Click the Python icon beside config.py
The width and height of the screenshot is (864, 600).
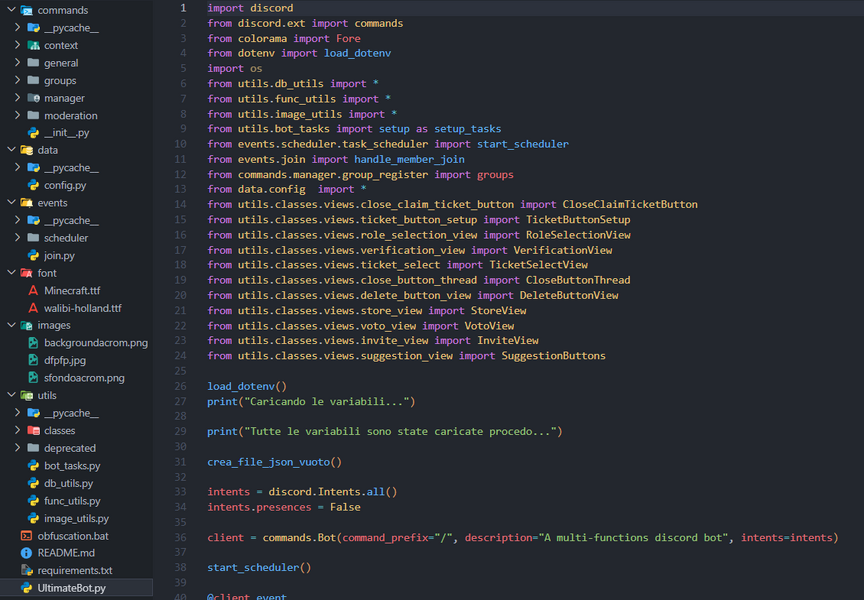tap(33, 185)
